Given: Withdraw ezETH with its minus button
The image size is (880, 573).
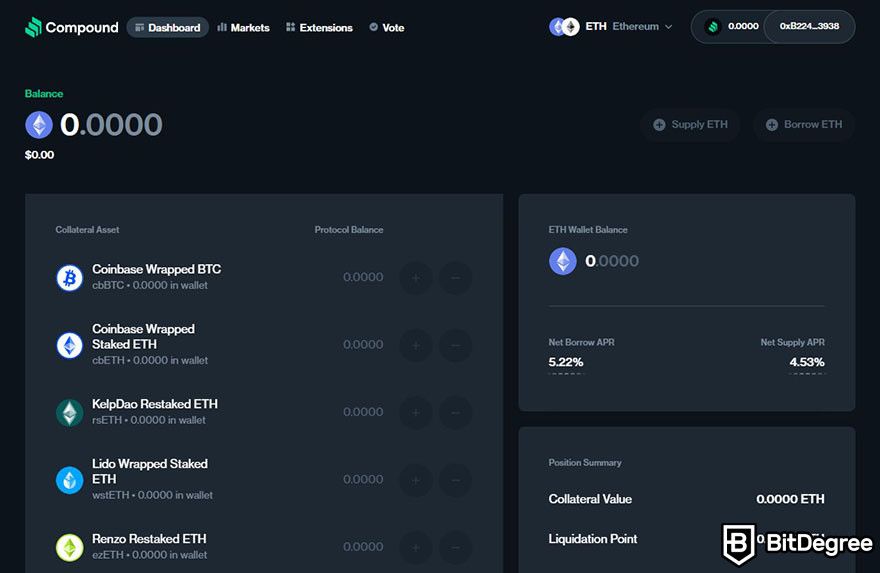Looking at the screenshot, I should tap(455, 547).
